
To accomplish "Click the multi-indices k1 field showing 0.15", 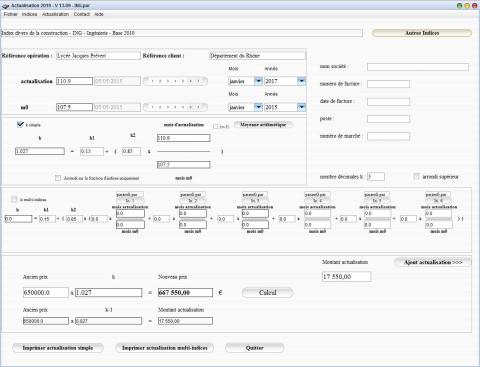I will pyautogui.click(x=47, y=219).
